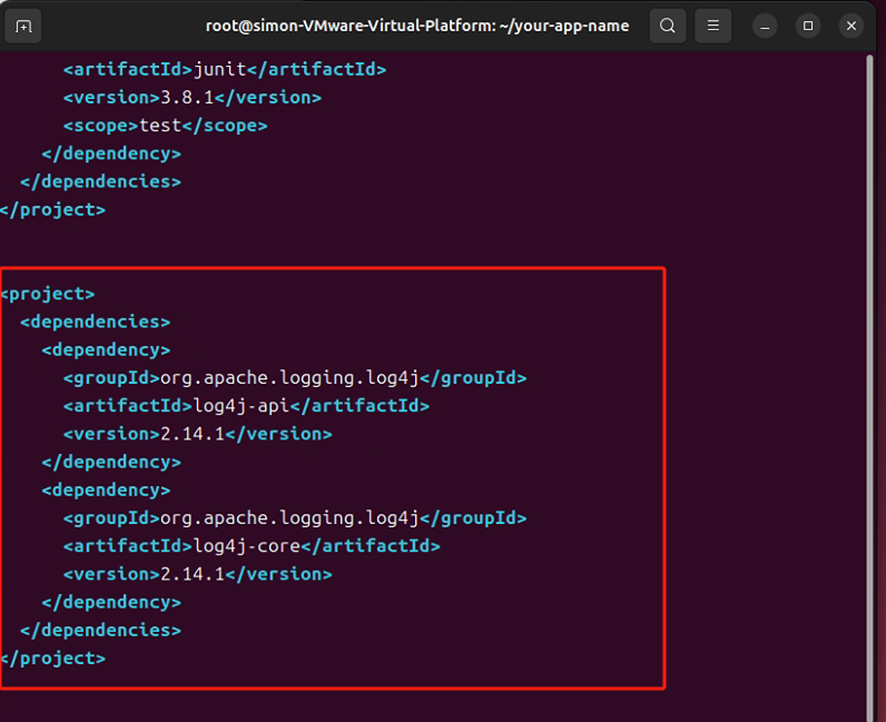
Task: Click the last closing </dependencies> tag
Action: click(101, 630)
